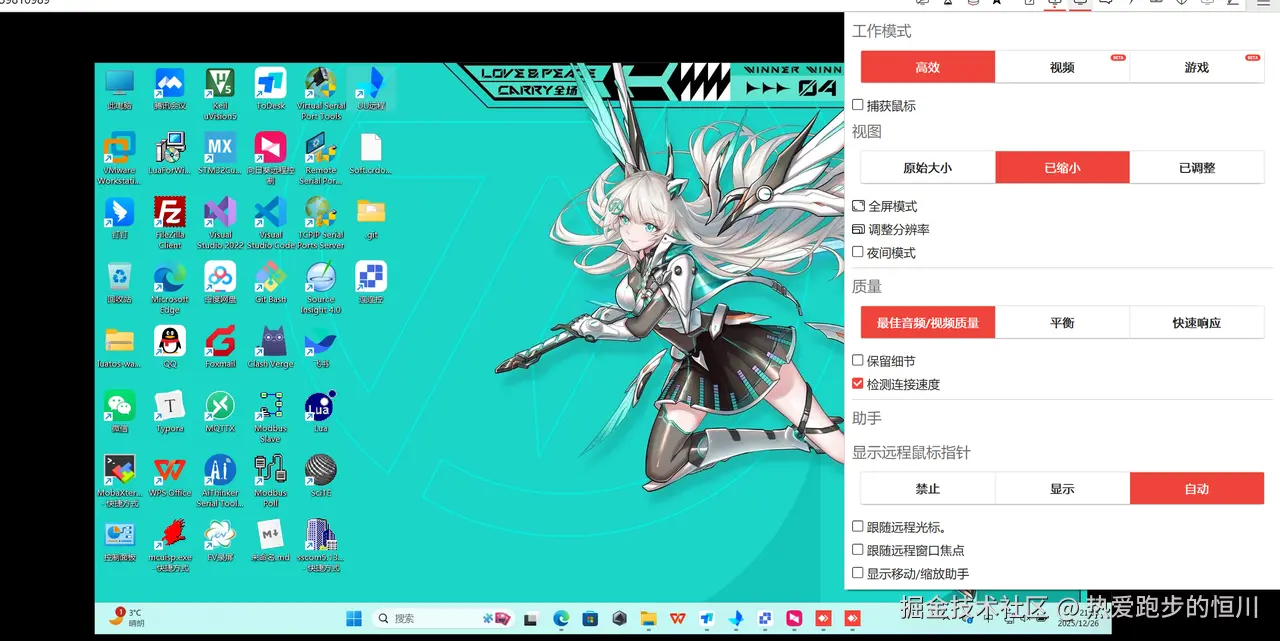Select the 已缩小 view option

coord(1062,167)
